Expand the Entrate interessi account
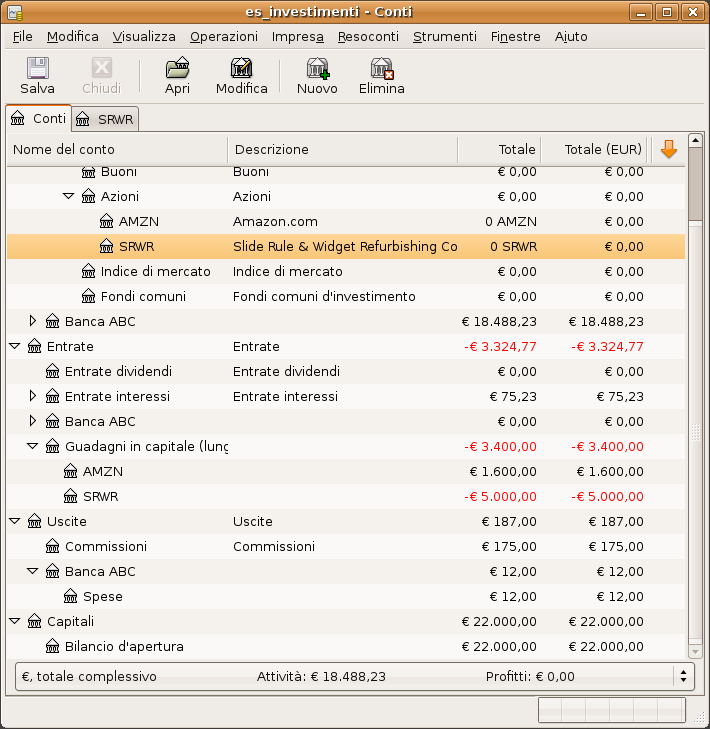Screen dimensions: 710x729 click(x=33, y=396)
